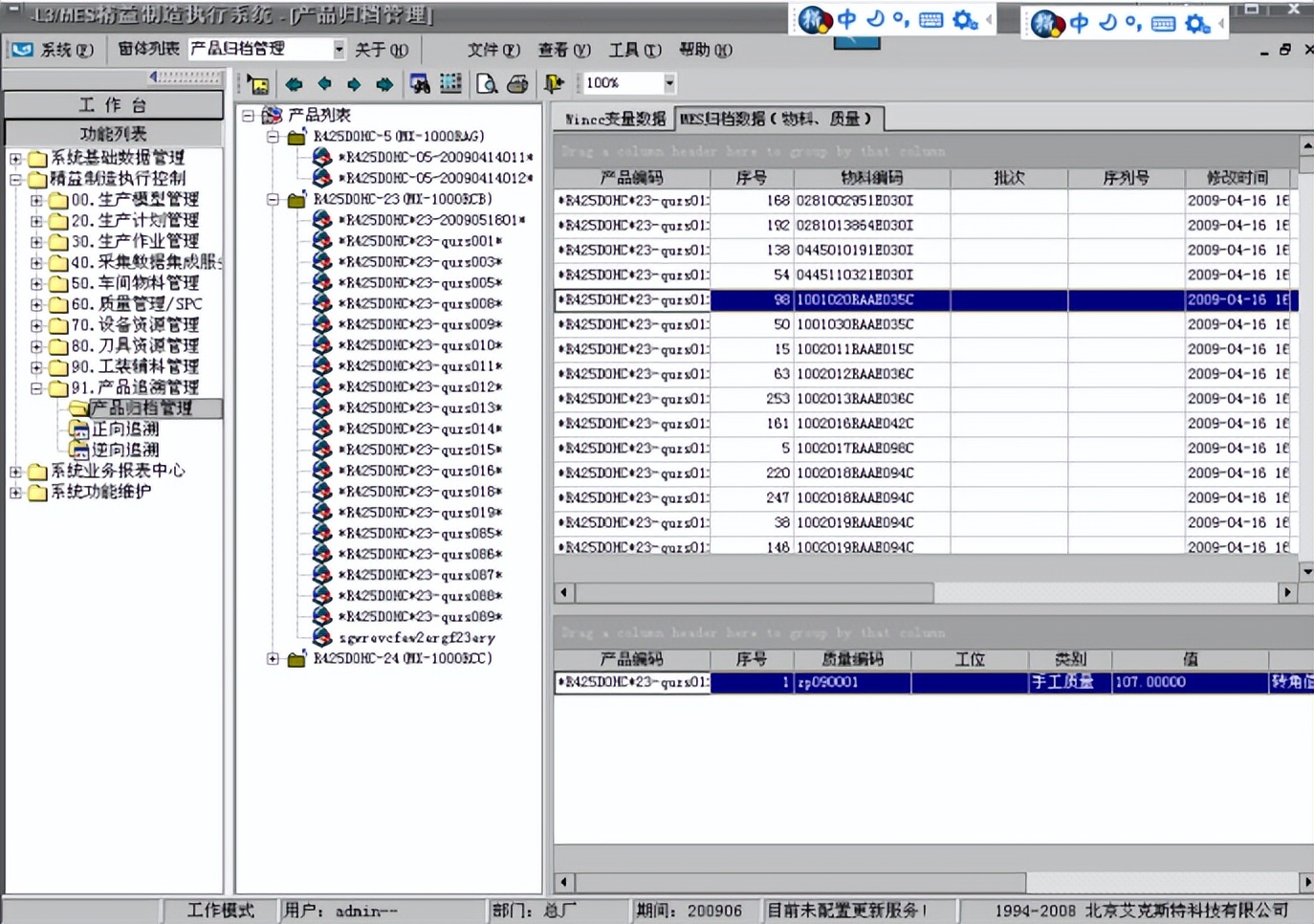Viewport: 1314px width, 924px height.
Task: Expand the 系统业务报表中心 folder
Action: pos(15,471)
